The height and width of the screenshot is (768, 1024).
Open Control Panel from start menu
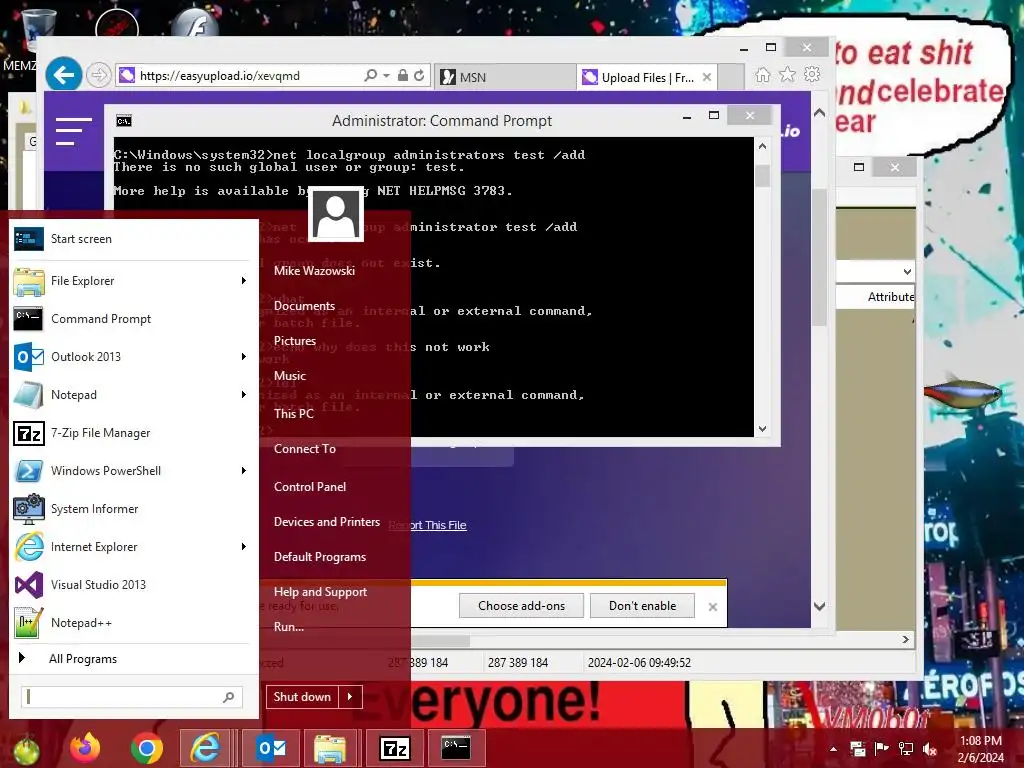pos(310,487)
